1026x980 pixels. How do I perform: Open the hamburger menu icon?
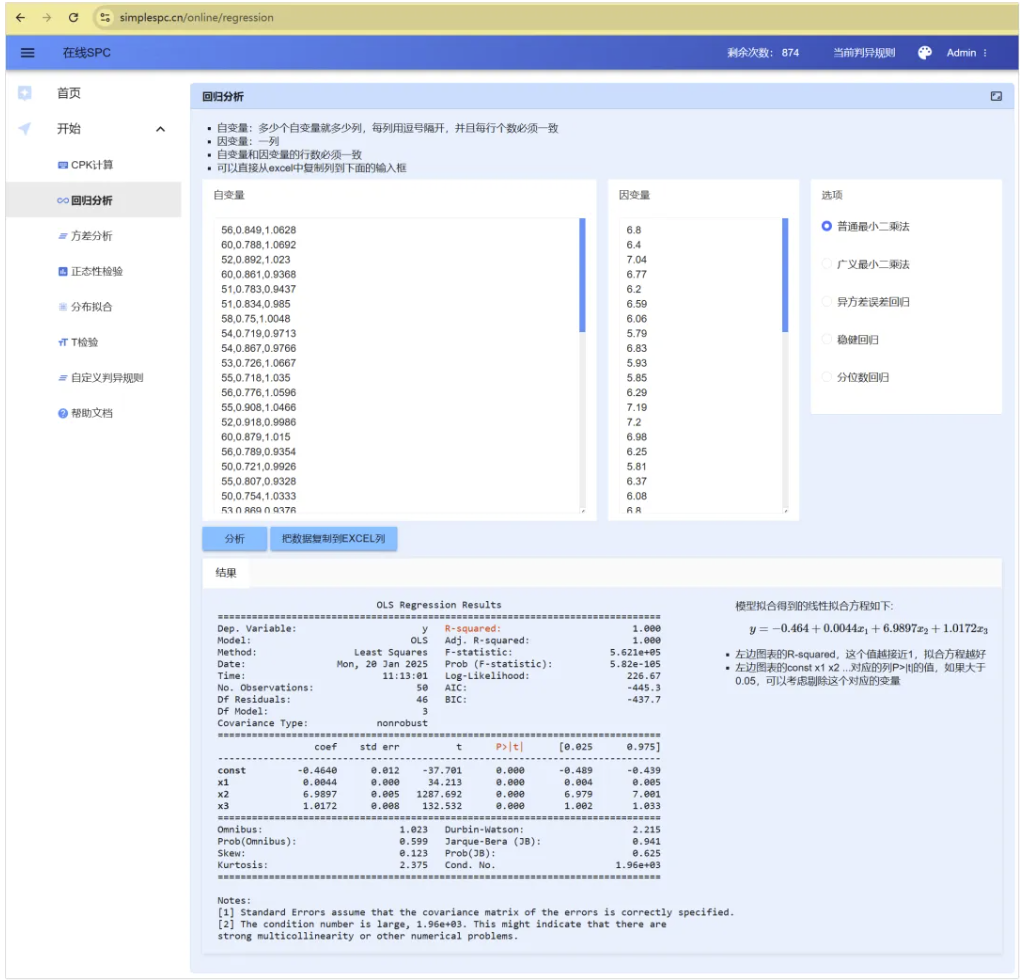[x=27, y=53]
